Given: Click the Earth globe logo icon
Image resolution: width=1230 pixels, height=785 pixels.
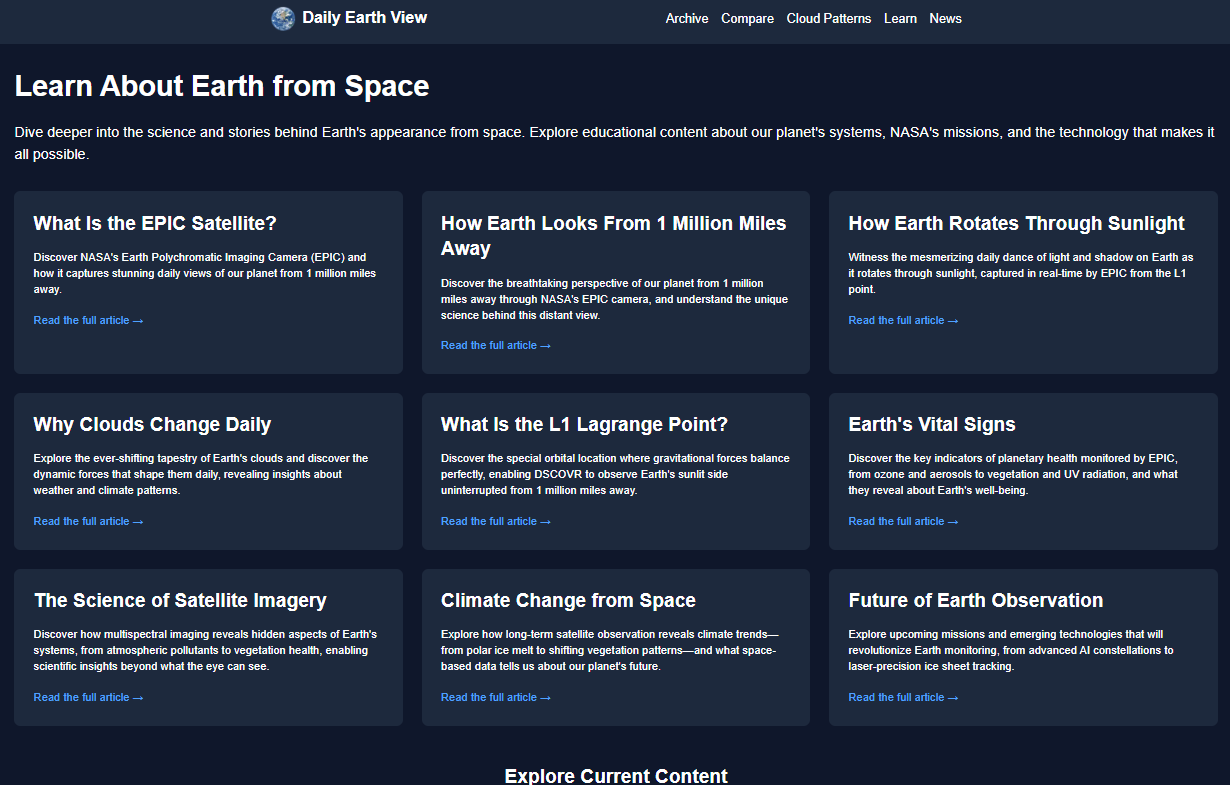Looking at the screenshot, I should (x=283, y=18).
